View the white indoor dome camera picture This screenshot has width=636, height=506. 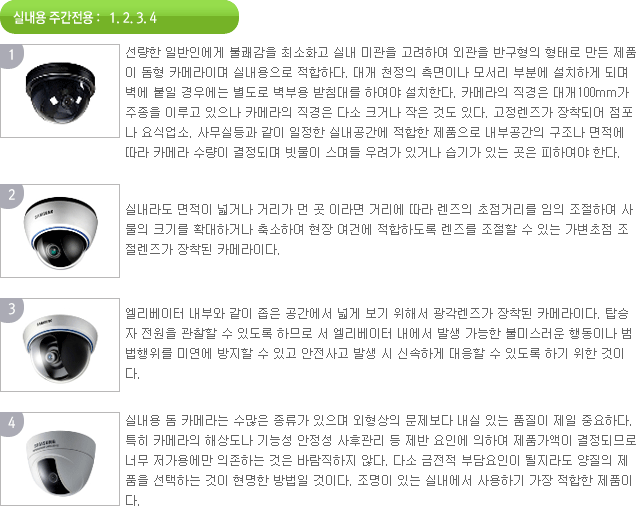60,459
